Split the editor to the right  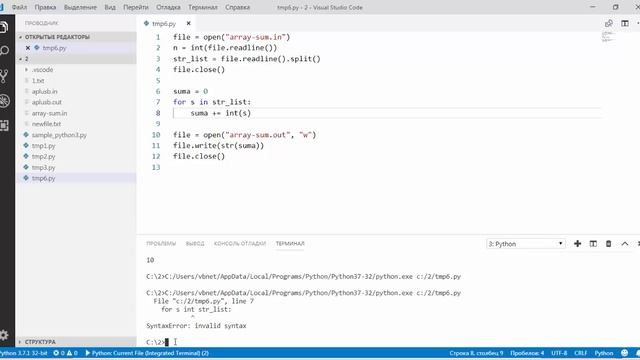pyautogui.click(x=625, y=23)
